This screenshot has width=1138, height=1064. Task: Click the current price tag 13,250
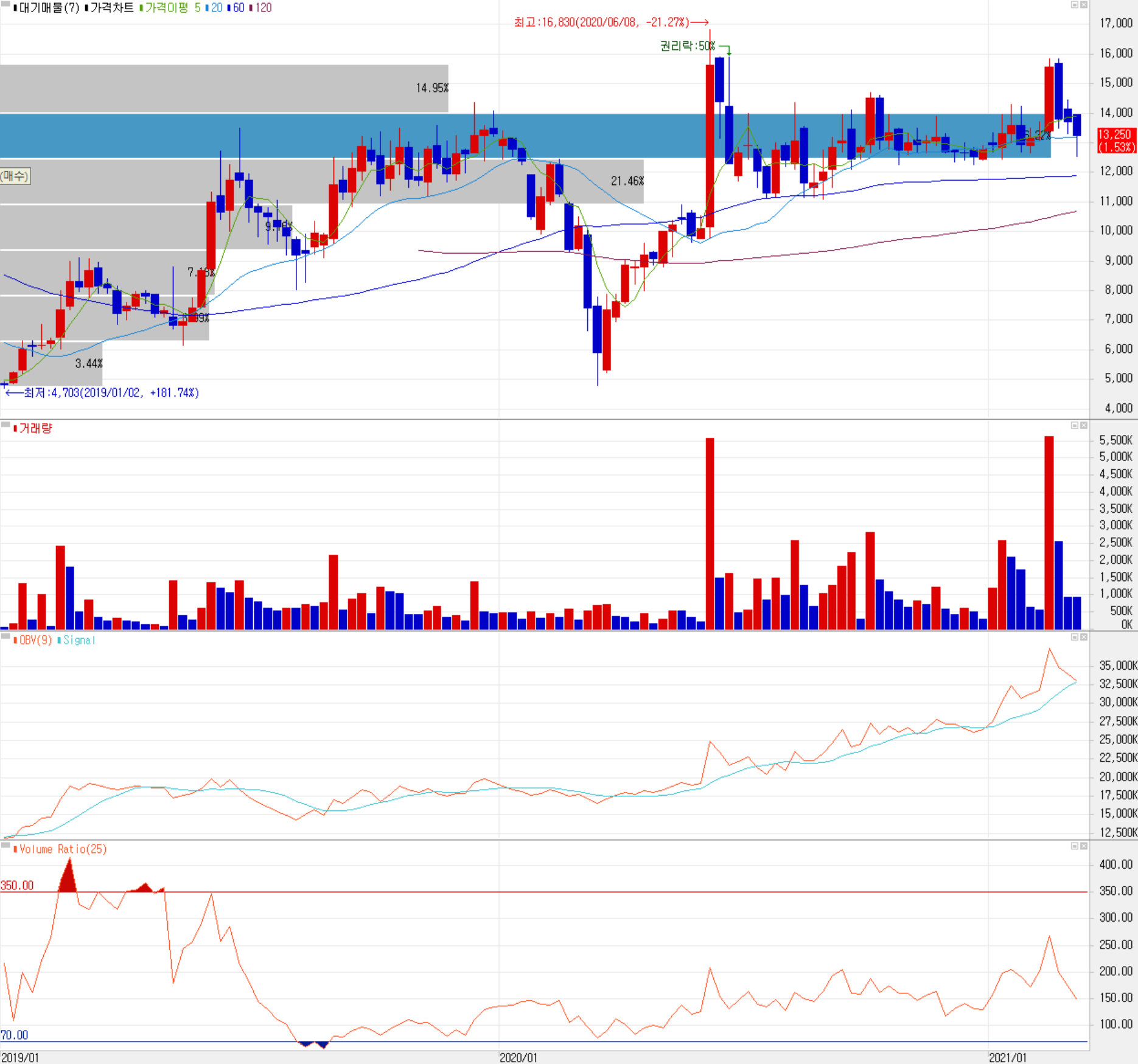[1115, 141]
